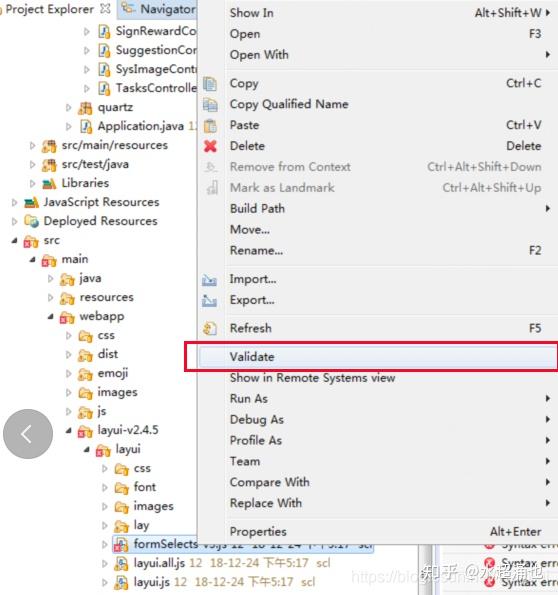Open the Debug As submenu
This screenshot has height=595, width=558.
378,420
